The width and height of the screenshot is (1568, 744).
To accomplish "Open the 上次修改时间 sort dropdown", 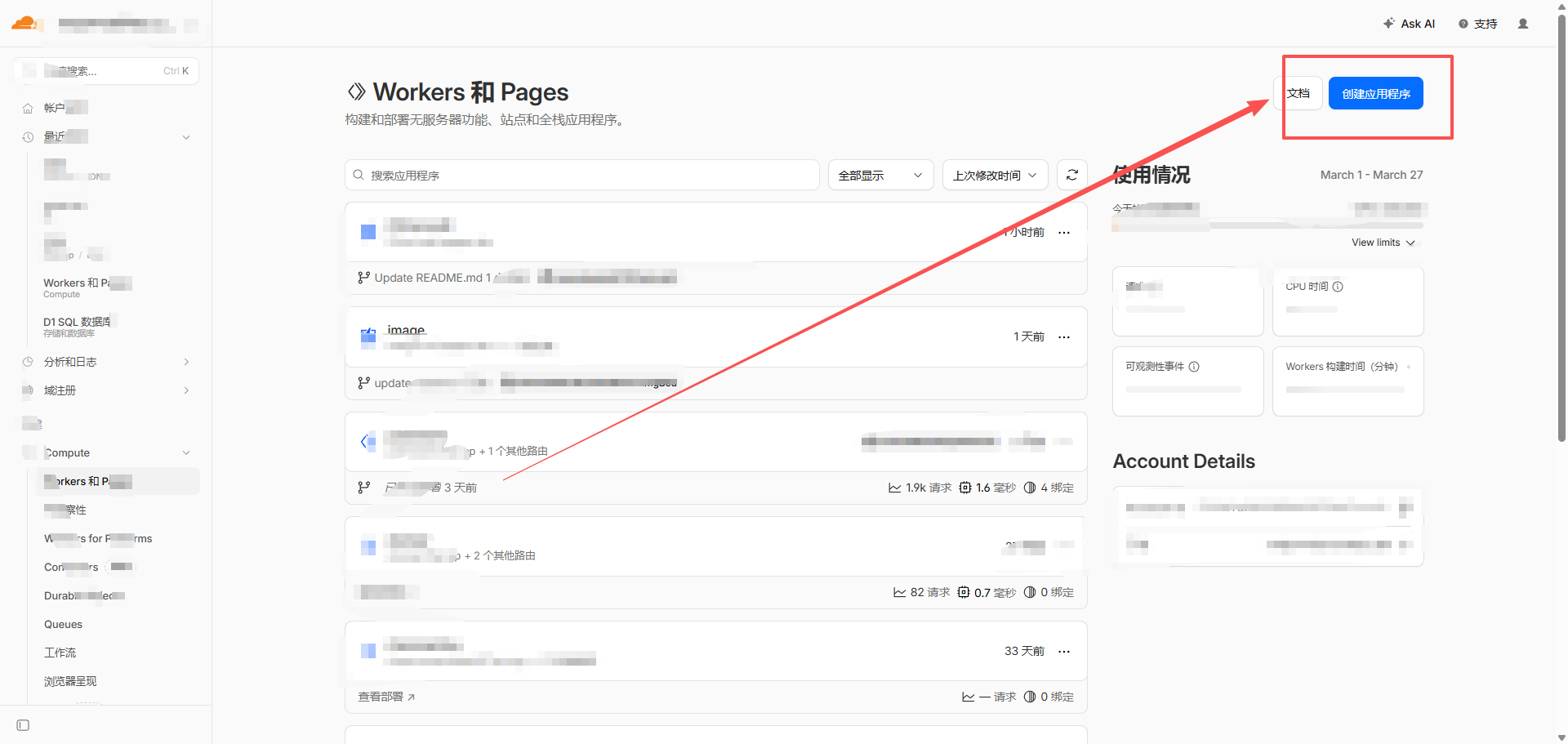I will coord(995,175).
